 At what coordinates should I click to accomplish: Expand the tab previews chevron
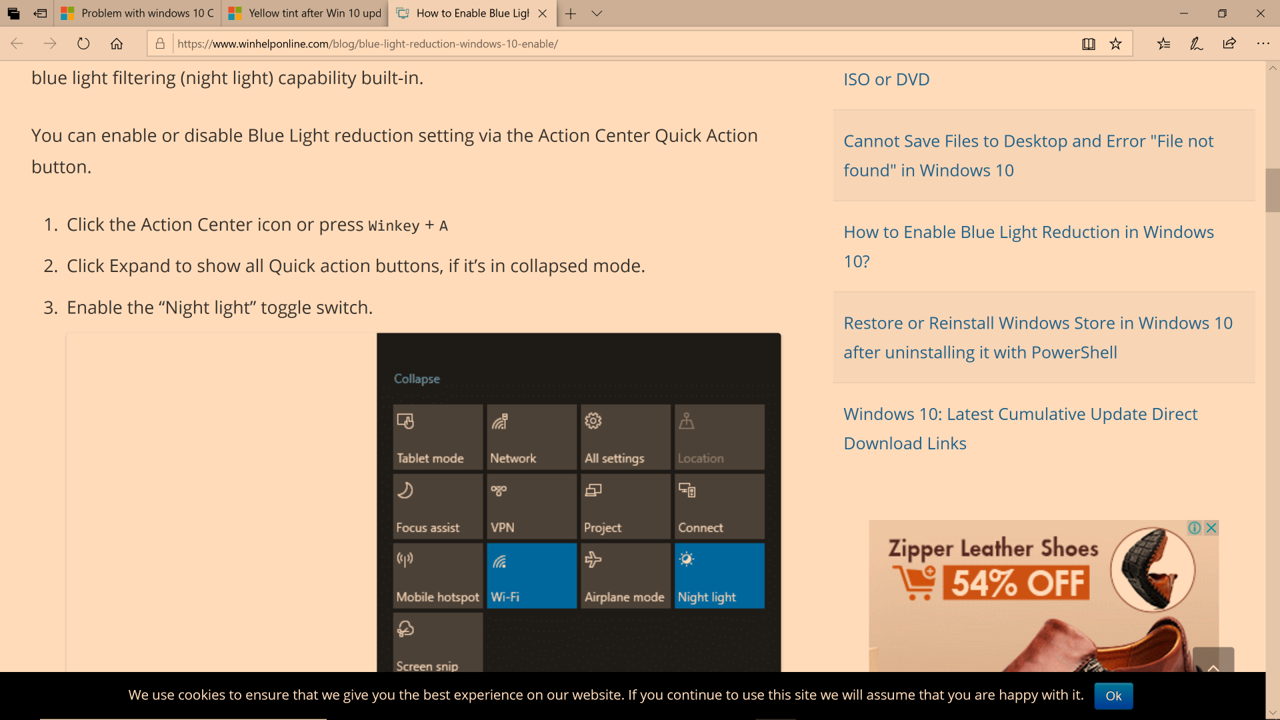click(597, 14)
